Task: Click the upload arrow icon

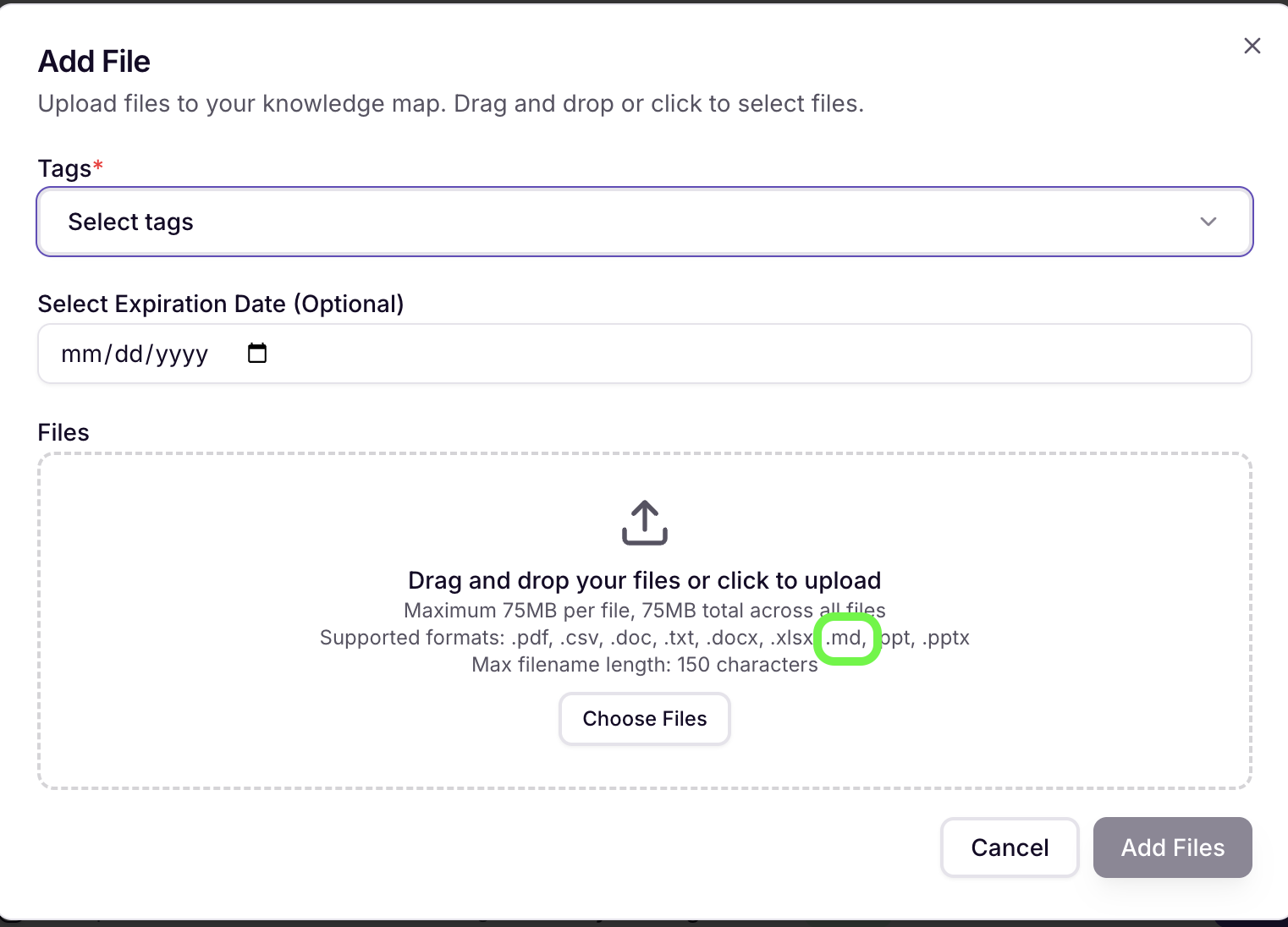Action: click(645, 523)
